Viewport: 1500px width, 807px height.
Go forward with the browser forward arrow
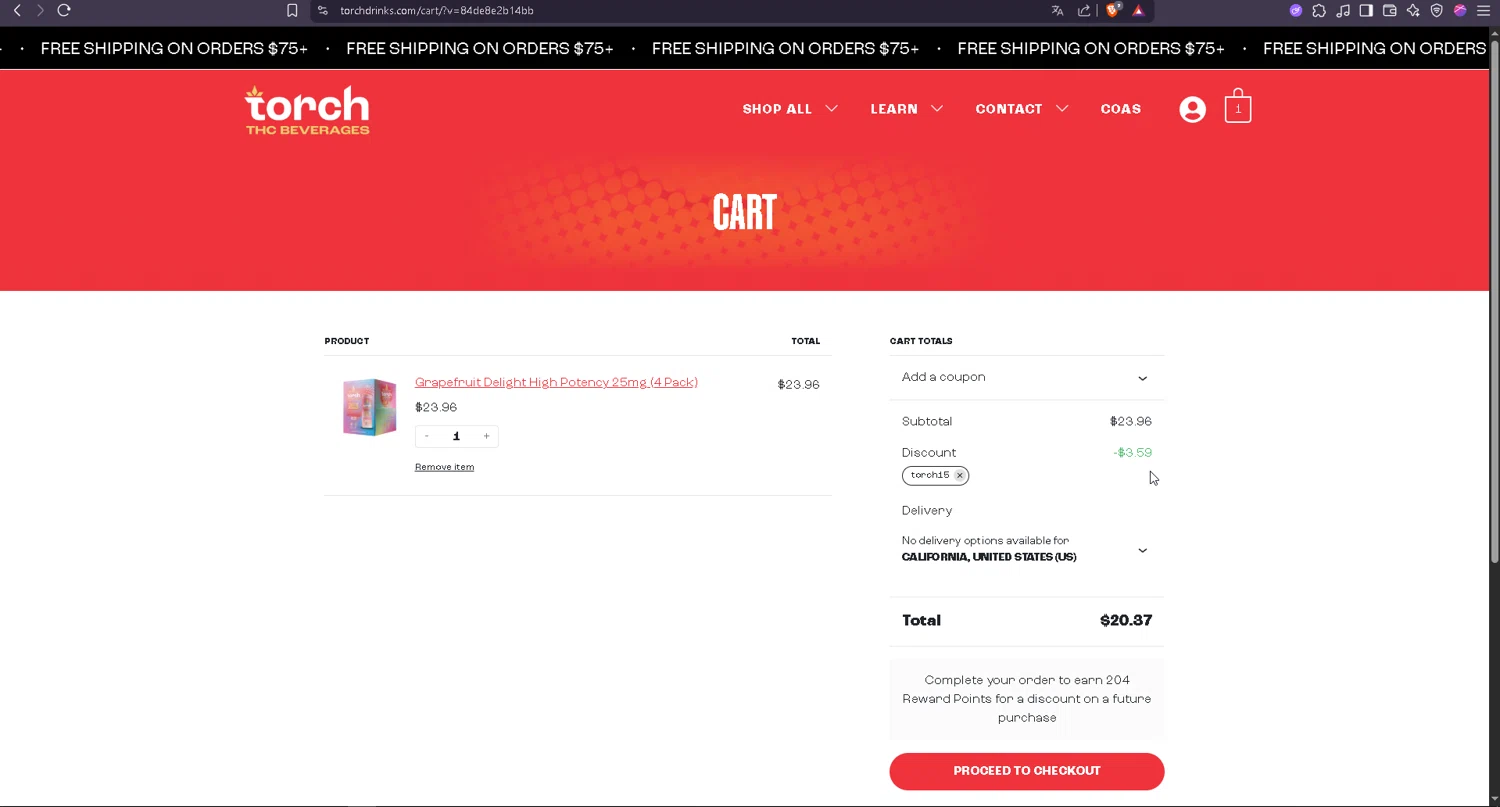point(40,10)
